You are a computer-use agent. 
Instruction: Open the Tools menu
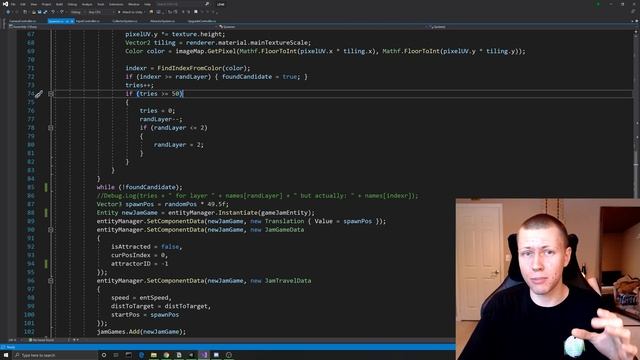point(100,4)
